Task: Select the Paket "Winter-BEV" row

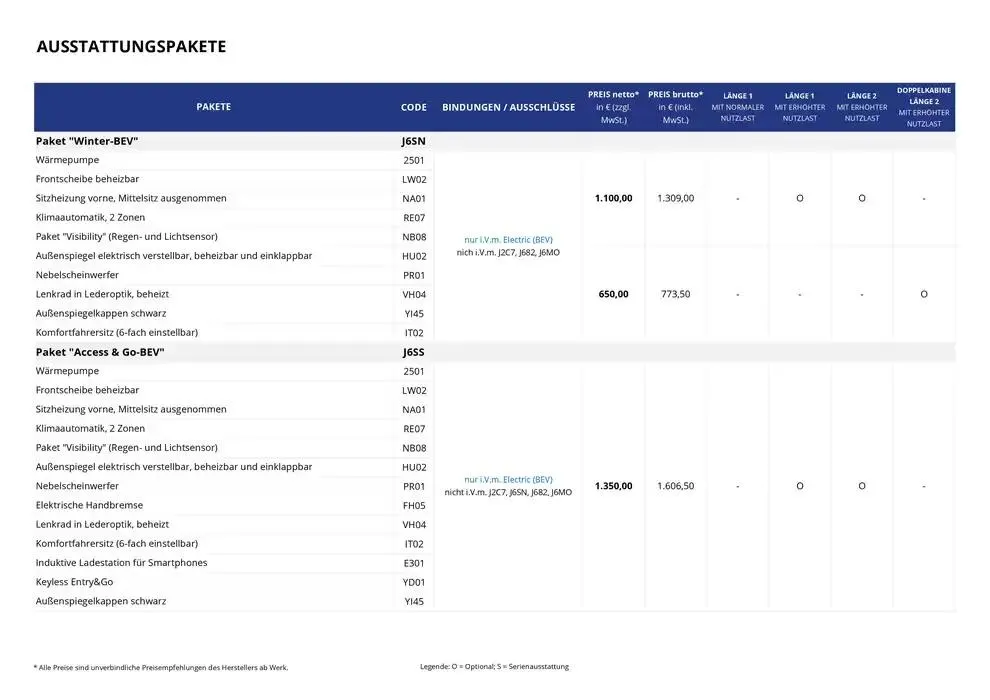Action: [88, 141]
